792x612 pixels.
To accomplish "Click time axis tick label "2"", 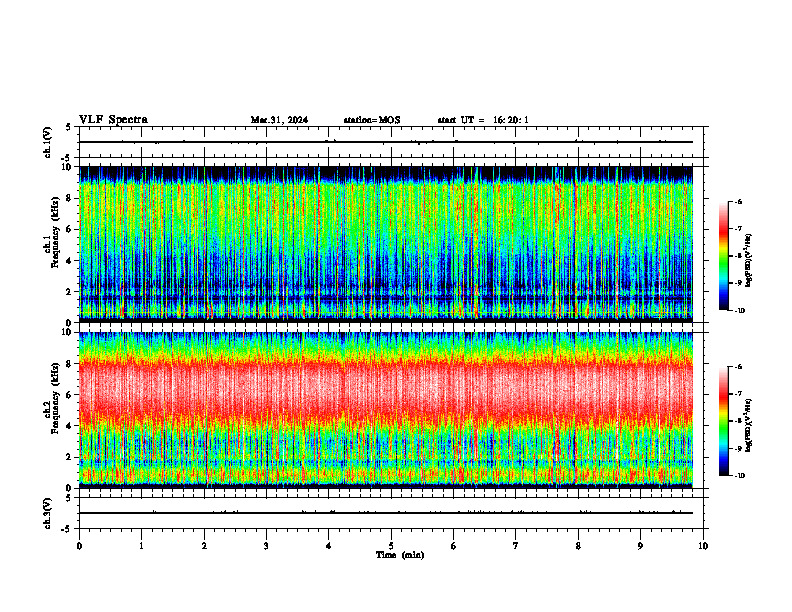I will coord(204,546).
